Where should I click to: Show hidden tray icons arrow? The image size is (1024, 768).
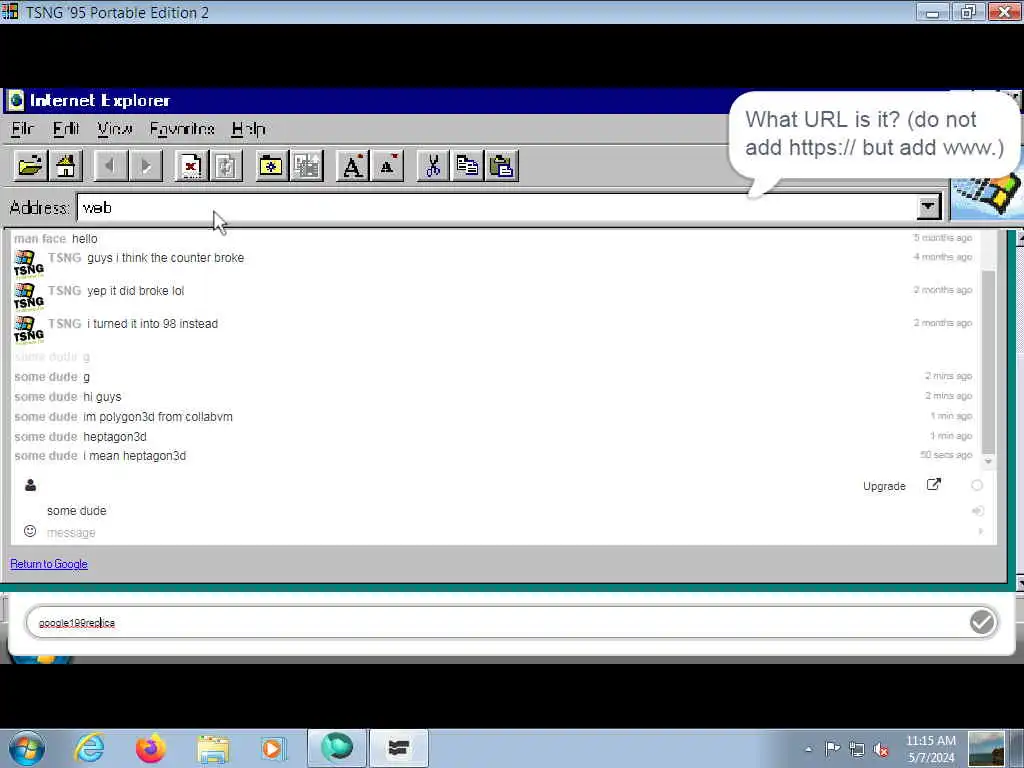[x=808, y=749]
